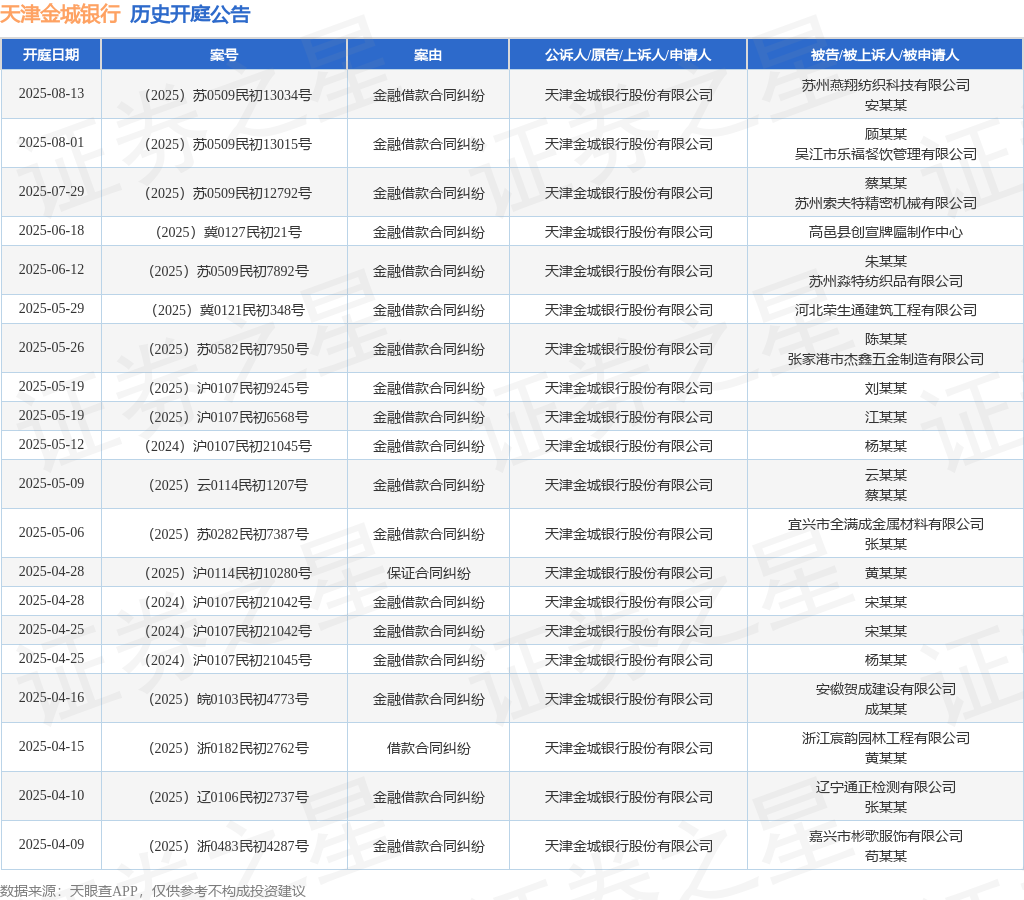
Task: Select defendant 云某某
Action: tap(886, 475)
